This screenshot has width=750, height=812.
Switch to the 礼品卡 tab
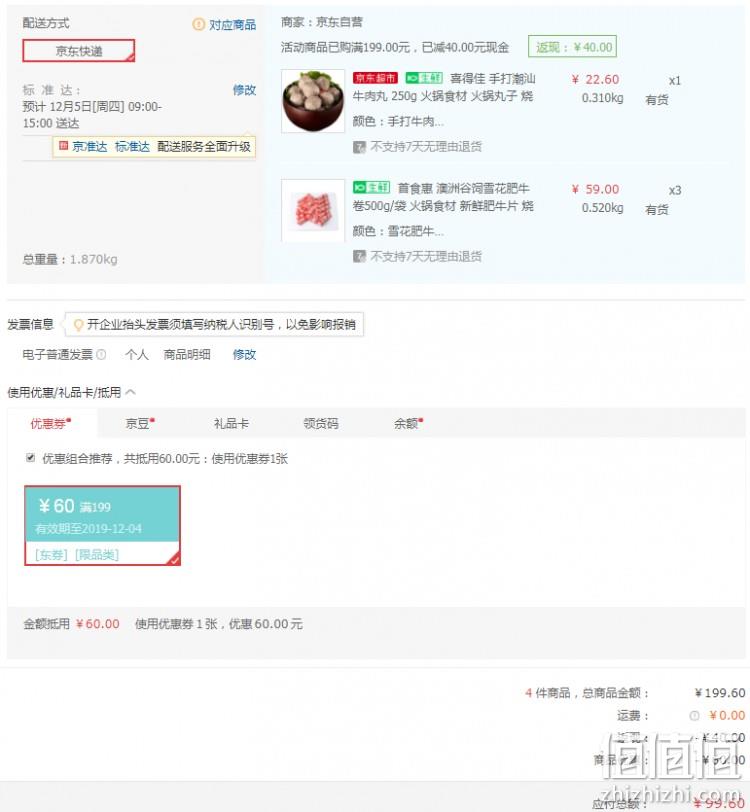point(231,424)
